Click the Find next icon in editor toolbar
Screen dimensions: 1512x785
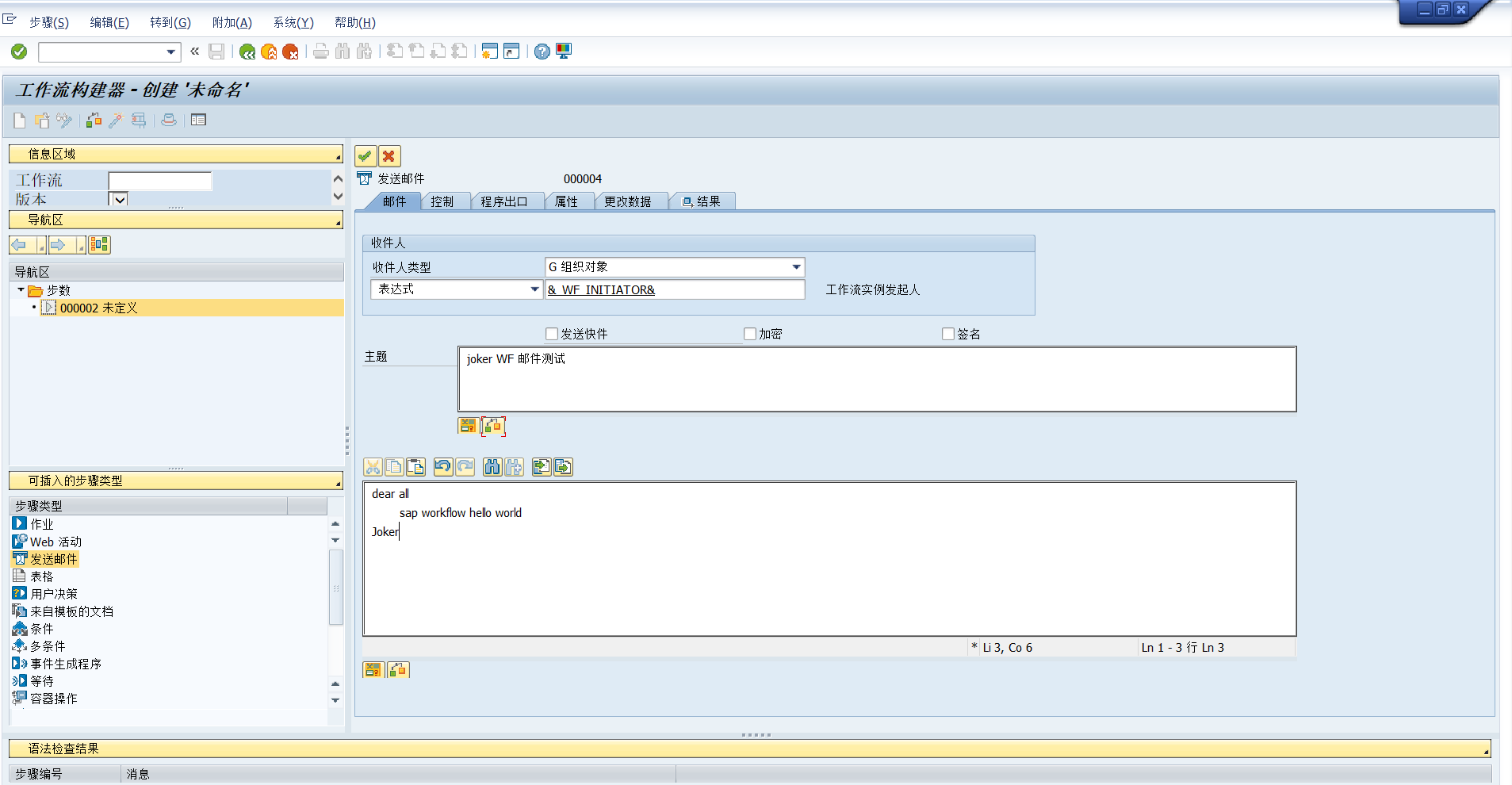click(514, 467)
